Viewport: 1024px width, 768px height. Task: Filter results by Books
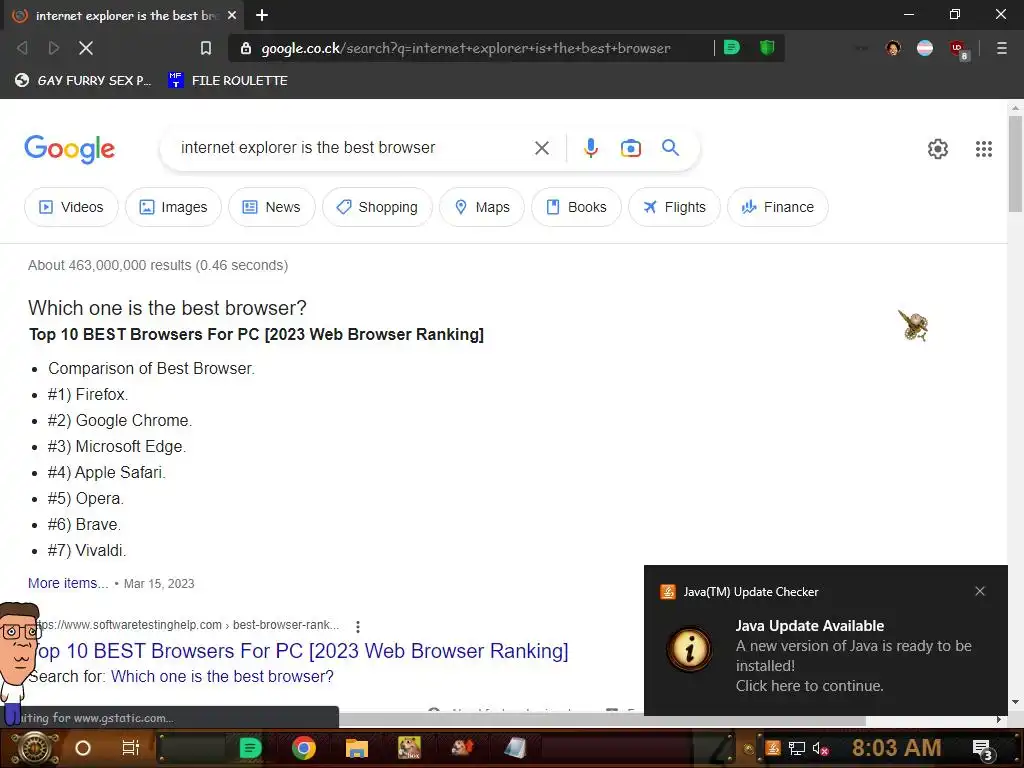pos(576,207)
